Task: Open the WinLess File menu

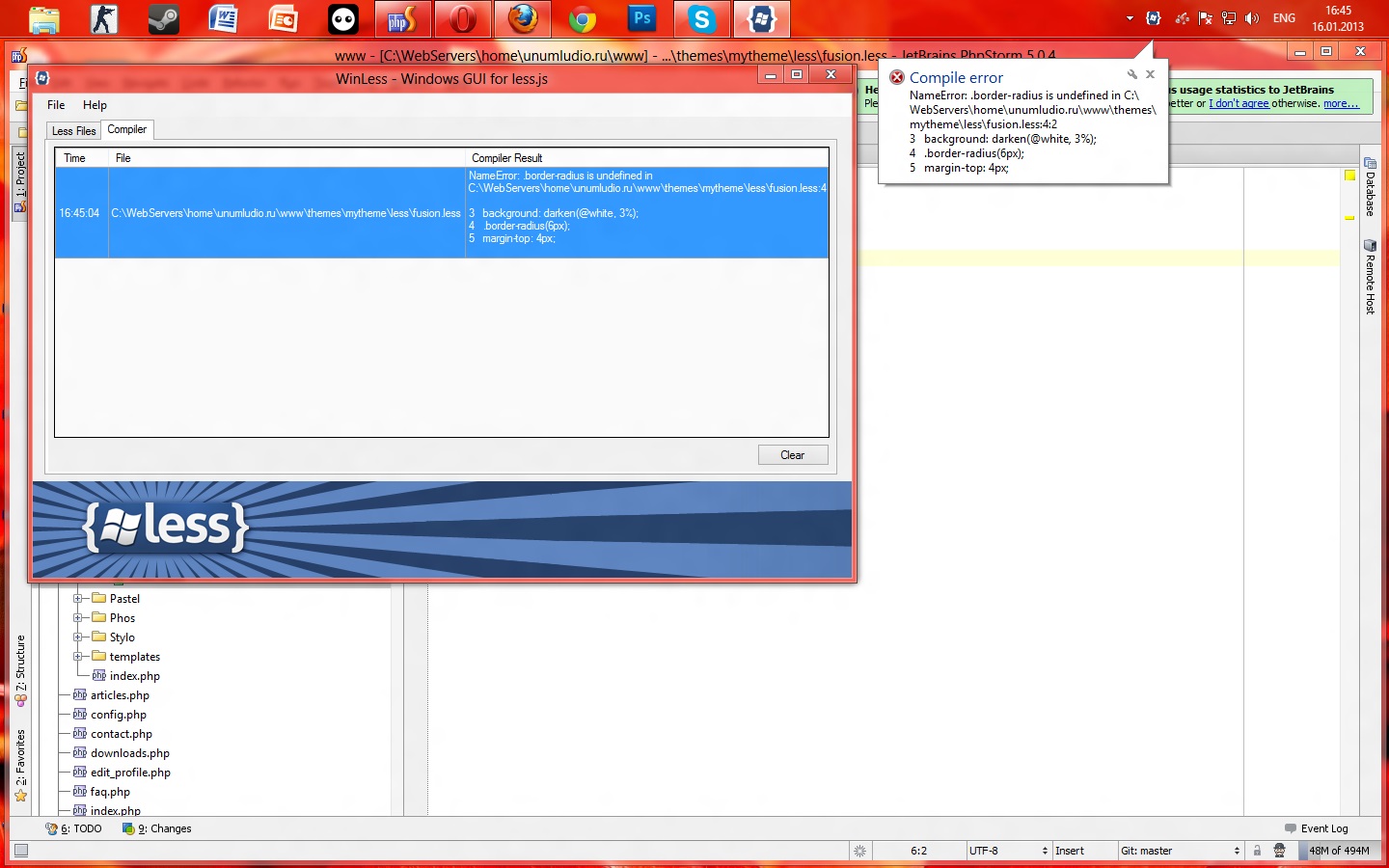Action: 56,105
